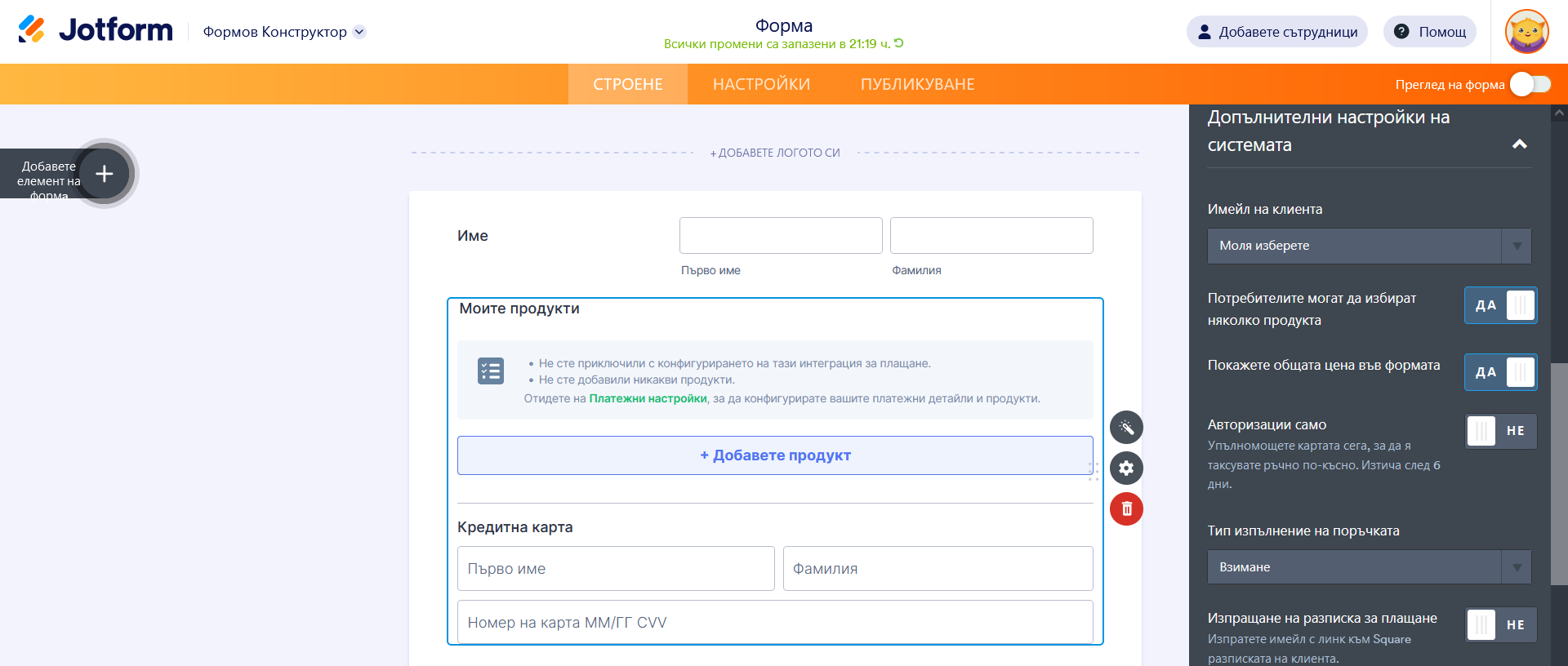The width and height of the screenshot is (1568, 666).
Task: Click the product list icon in notice
Action: 491,371
